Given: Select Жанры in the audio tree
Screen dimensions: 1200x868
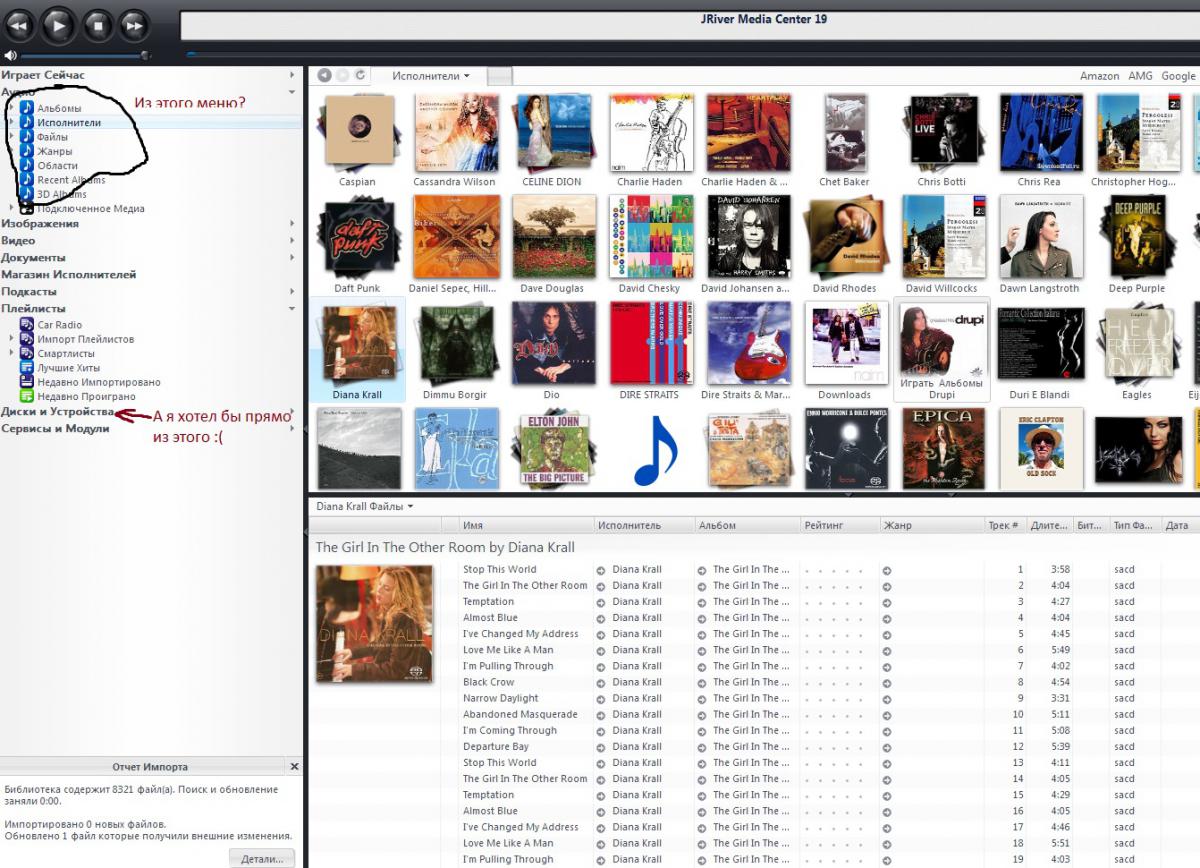Looking at the screenshot, I should click(x=54, y=151).
